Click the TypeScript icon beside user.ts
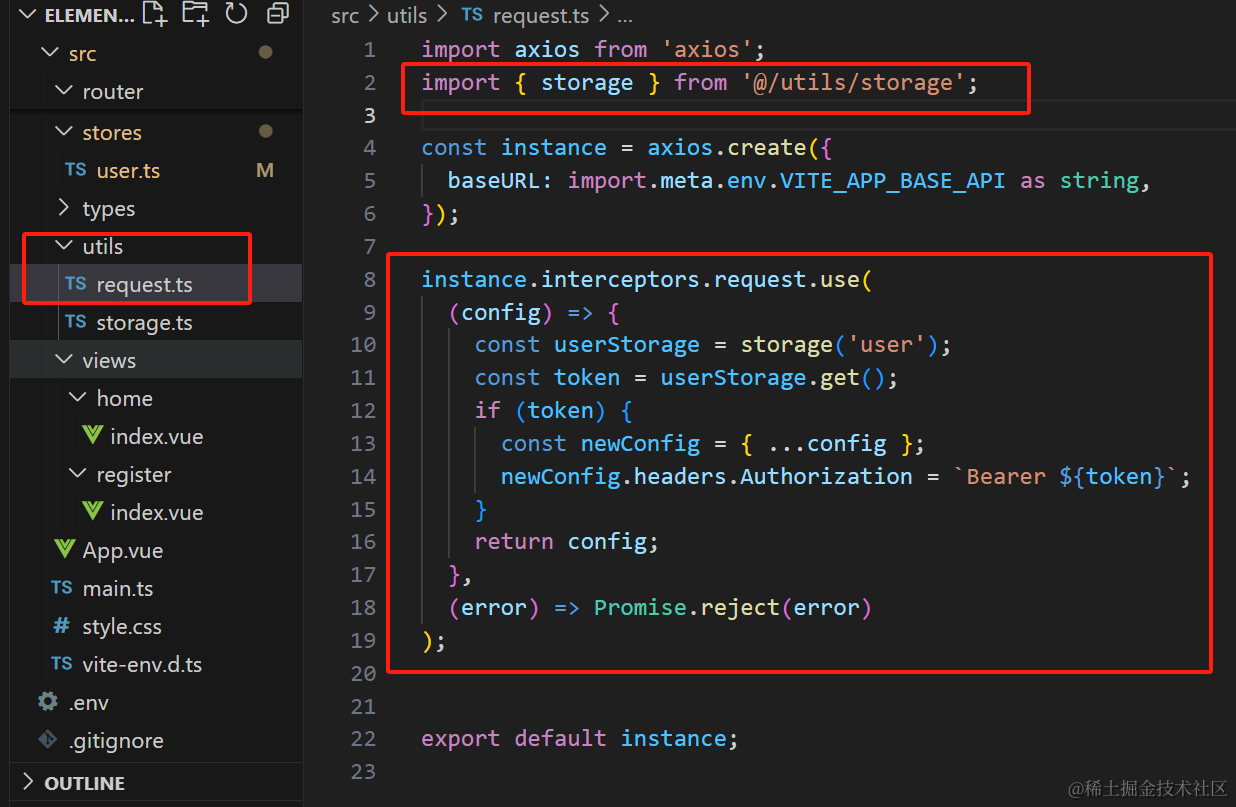The image size is (1236, 807). [x=76, y=170]
